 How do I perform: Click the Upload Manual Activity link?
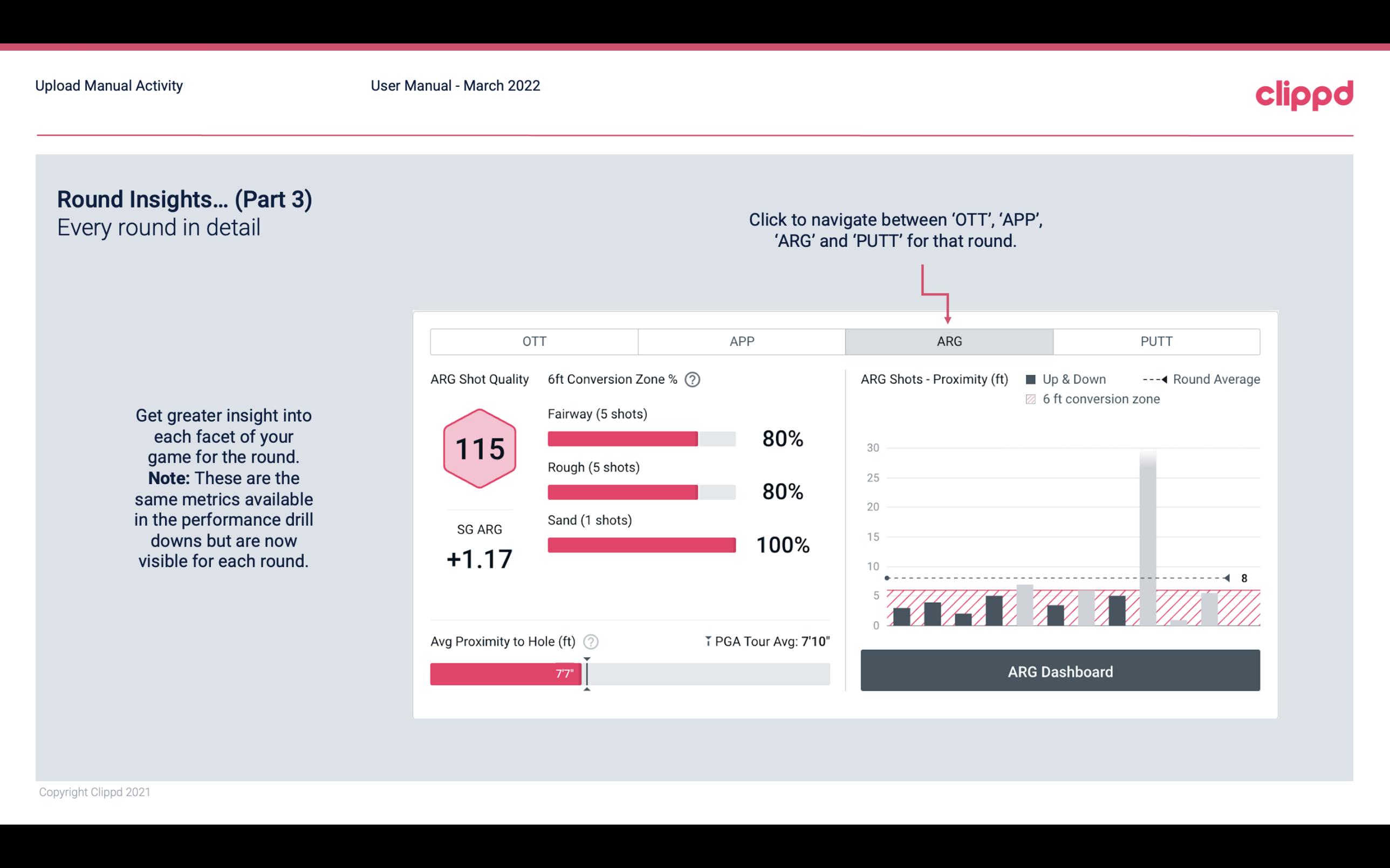109,85
